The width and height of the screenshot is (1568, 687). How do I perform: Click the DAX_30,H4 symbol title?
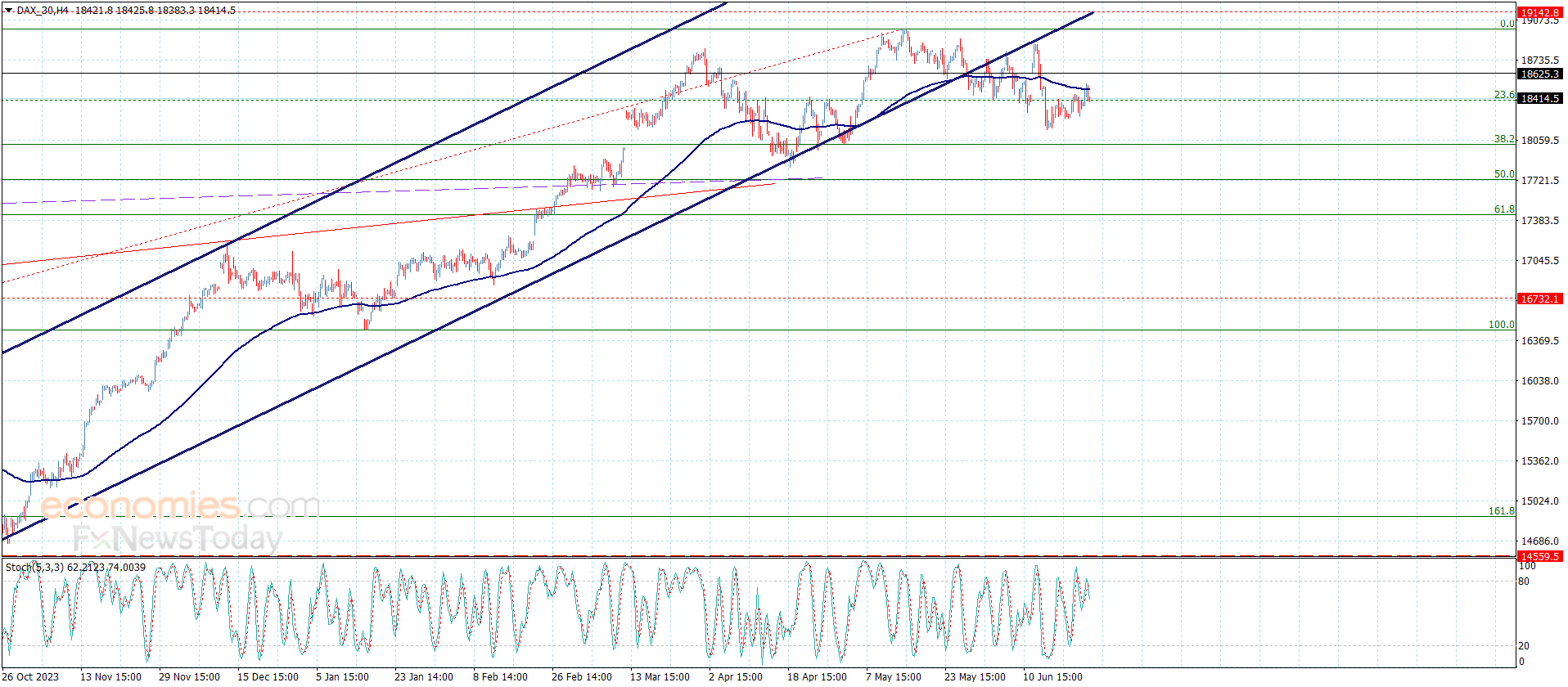click(x=43, y=11)
